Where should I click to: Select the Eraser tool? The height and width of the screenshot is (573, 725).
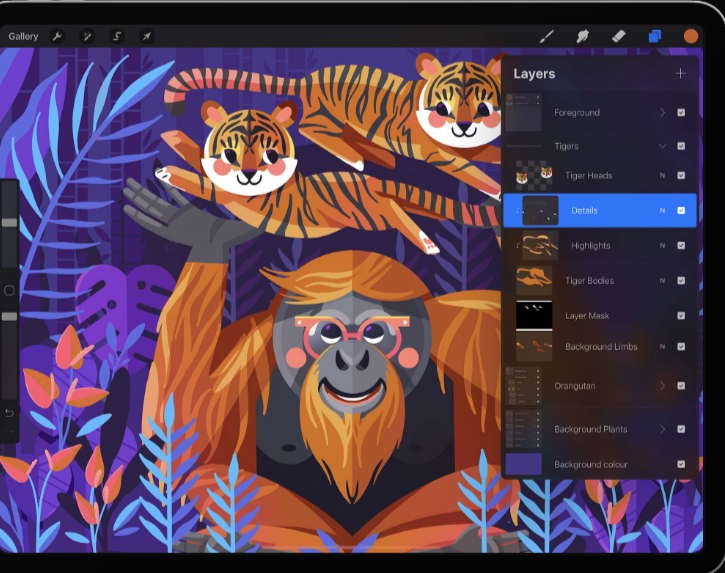coord(617,36)
